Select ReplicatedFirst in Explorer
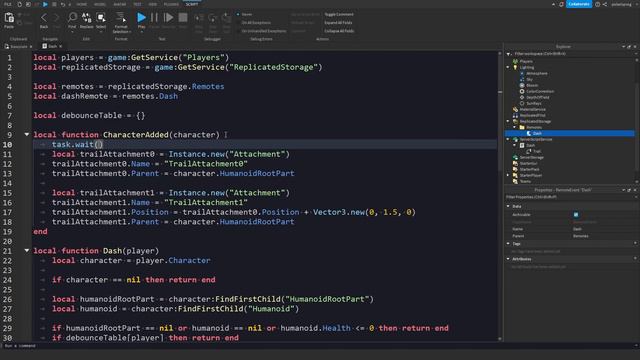This screenshot has height=360, width=640. pos(532,116)
